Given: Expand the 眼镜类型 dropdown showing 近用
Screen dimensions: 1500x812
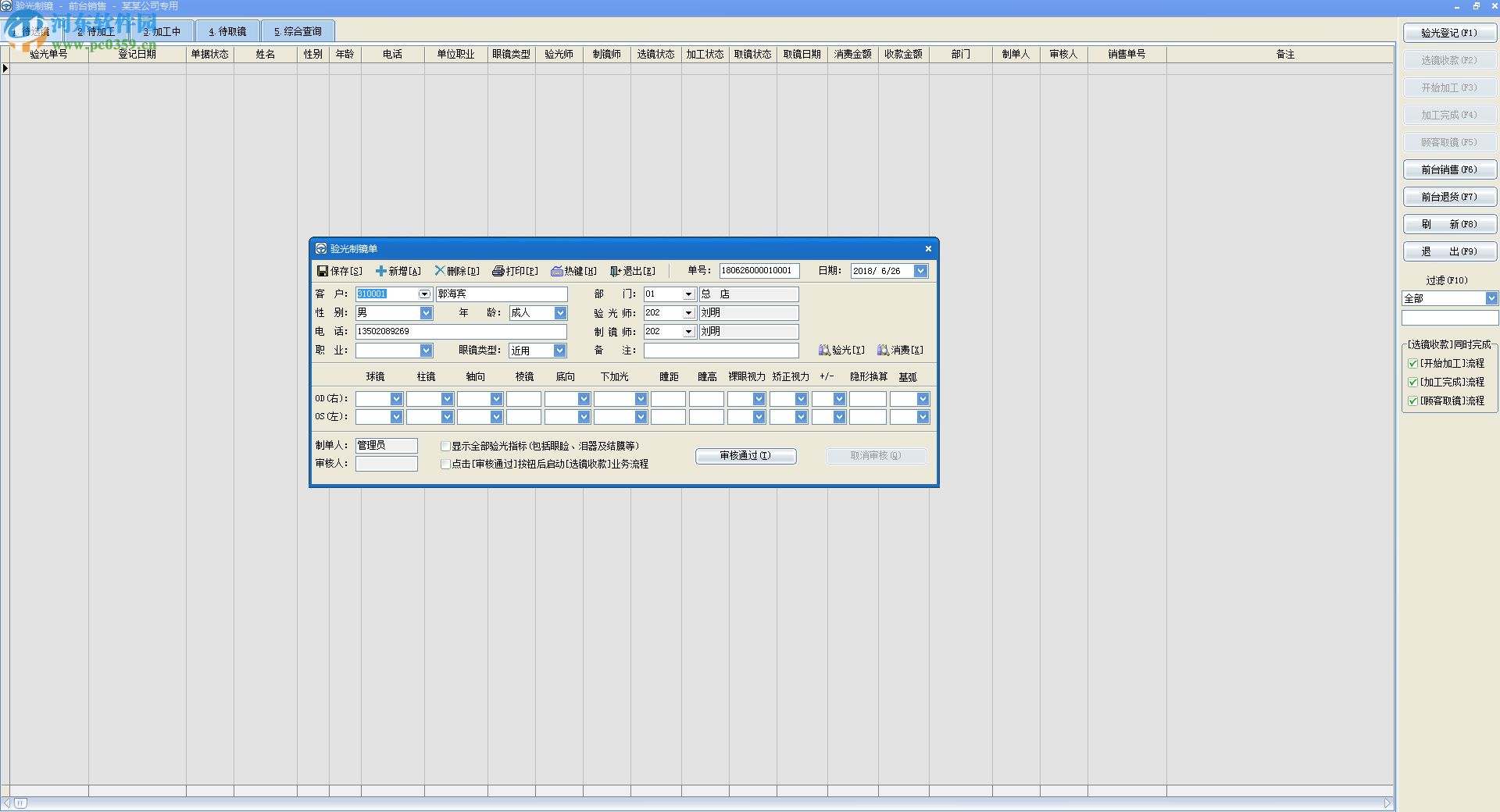Looking at the screenshot, I should click(559, 351).
